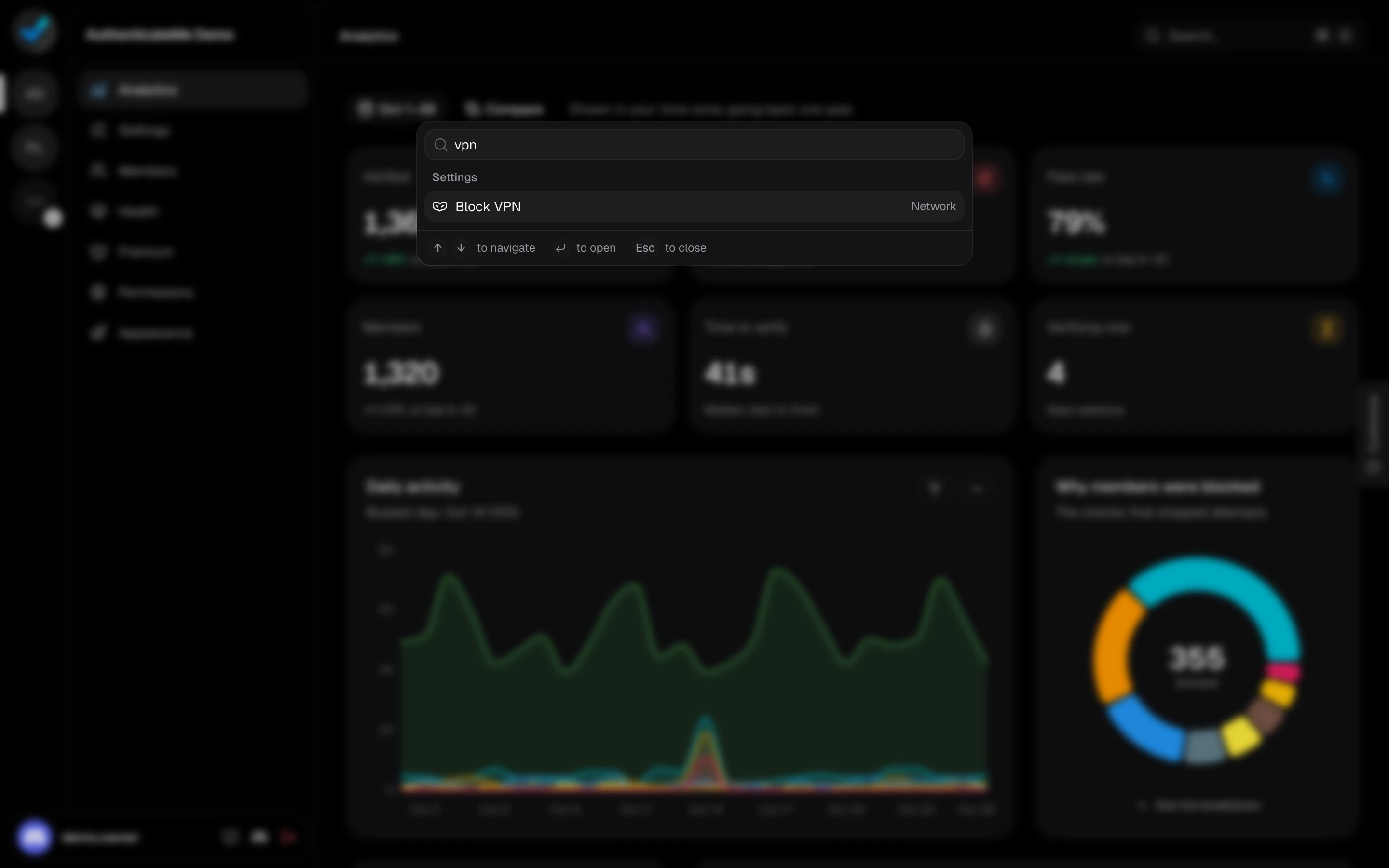Focus the search field containing "vpn"
This screenshot has height=868, width=1389.
click(694, 145)
